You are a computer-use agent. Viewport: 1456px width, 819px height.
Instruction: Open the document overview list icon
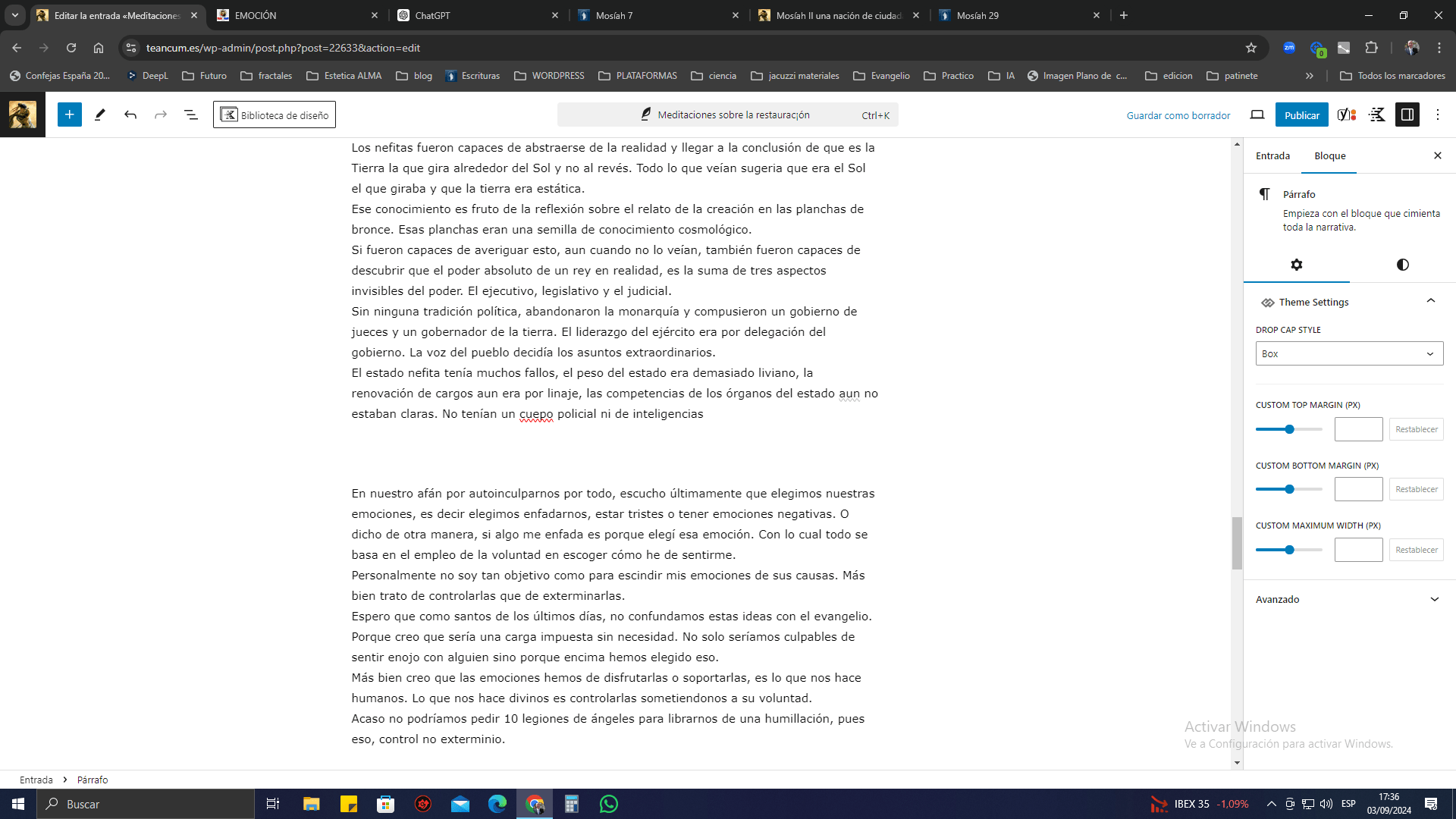190,115
